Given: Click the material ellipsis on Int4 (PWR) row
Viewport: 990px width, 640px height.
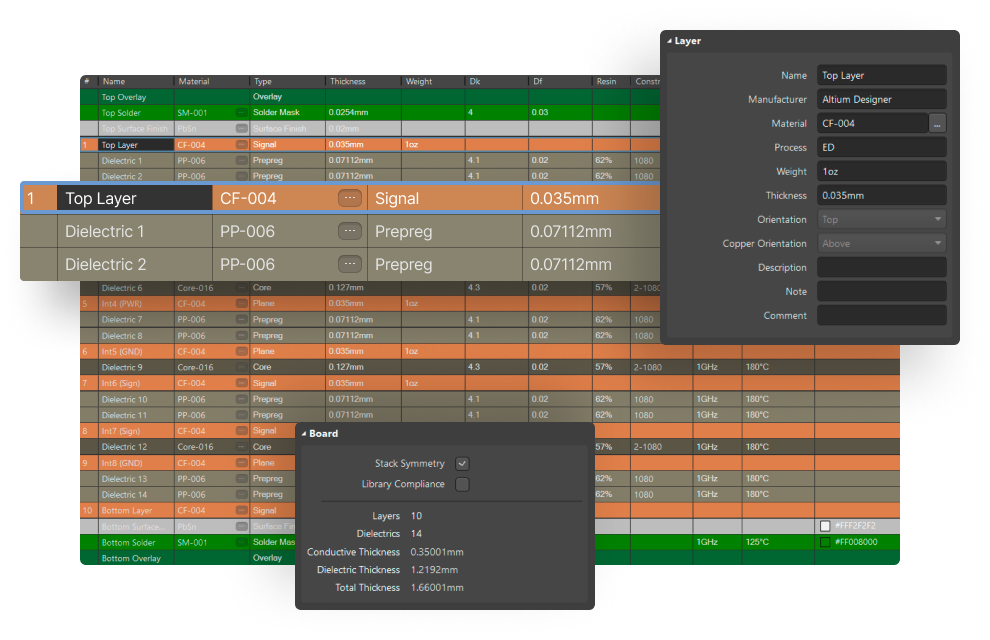Looking at the screenshot, I should coord(241,304).
